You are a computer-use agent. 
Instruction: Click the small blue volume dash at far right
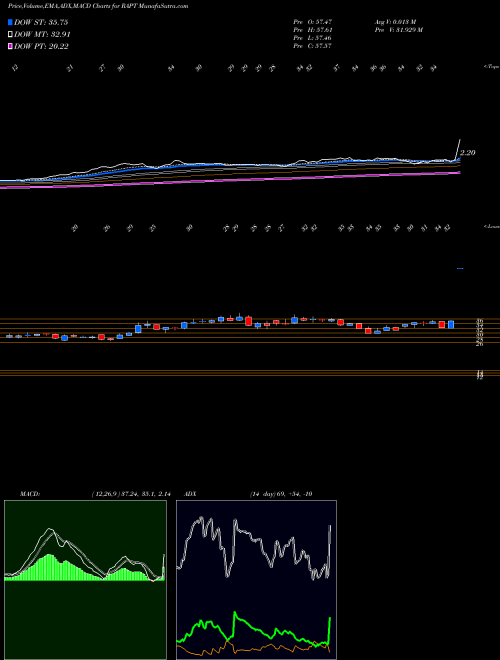460,268
